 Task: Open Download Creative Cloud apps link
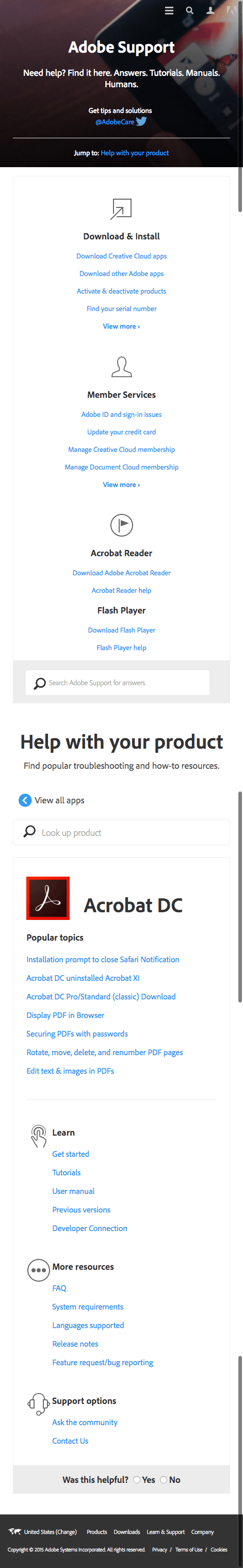pyautogui.click(x=121, y=256)
